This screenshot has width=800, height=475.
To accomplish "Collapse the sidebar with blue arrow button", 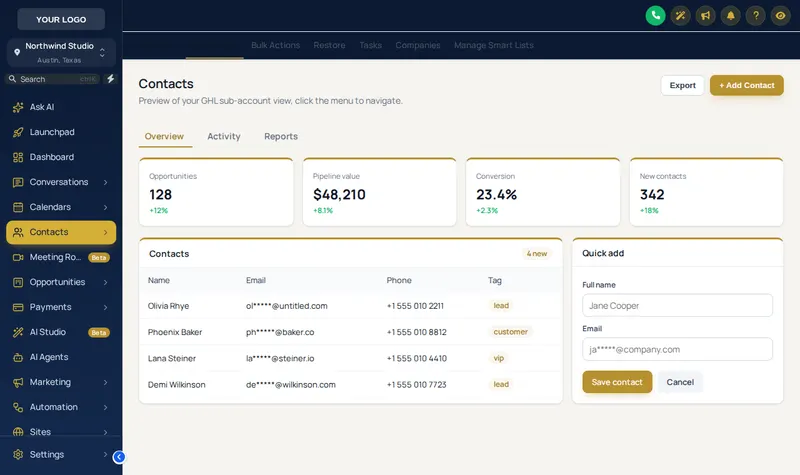I will point(119,457).
